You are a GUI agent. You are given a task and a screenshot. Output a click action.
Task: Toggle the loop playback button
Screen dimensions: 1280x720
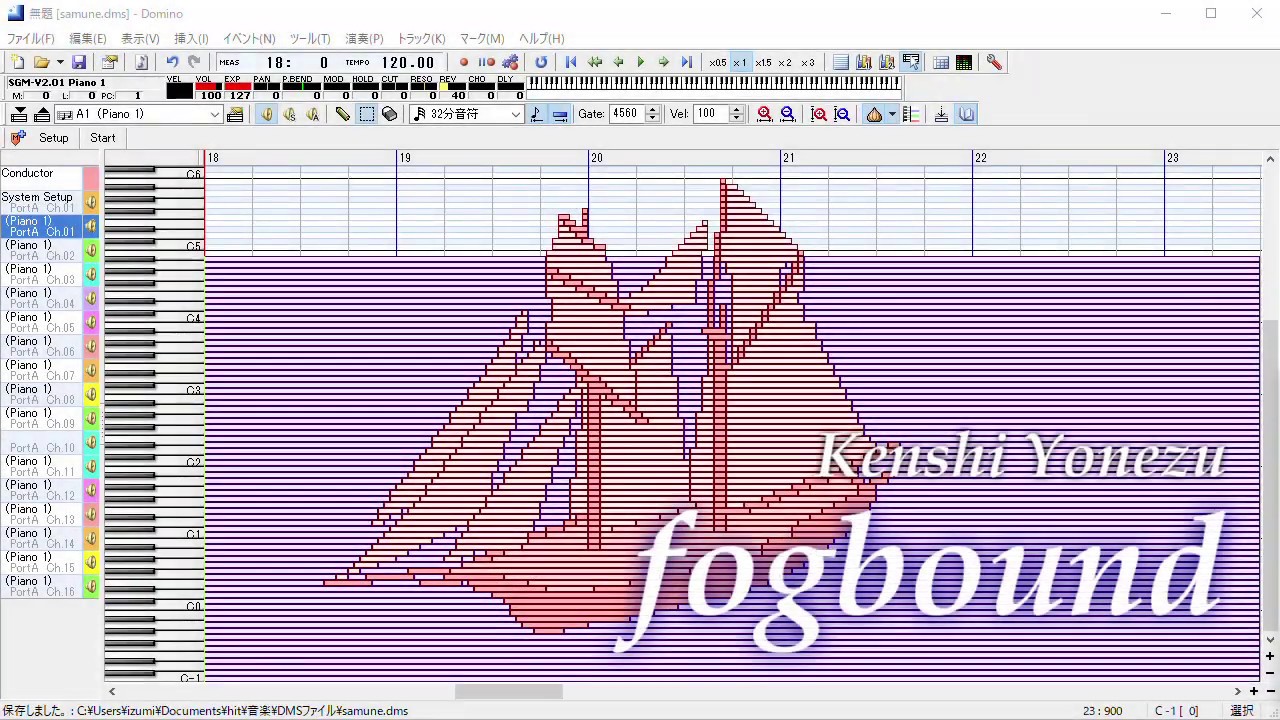(541, 62)
